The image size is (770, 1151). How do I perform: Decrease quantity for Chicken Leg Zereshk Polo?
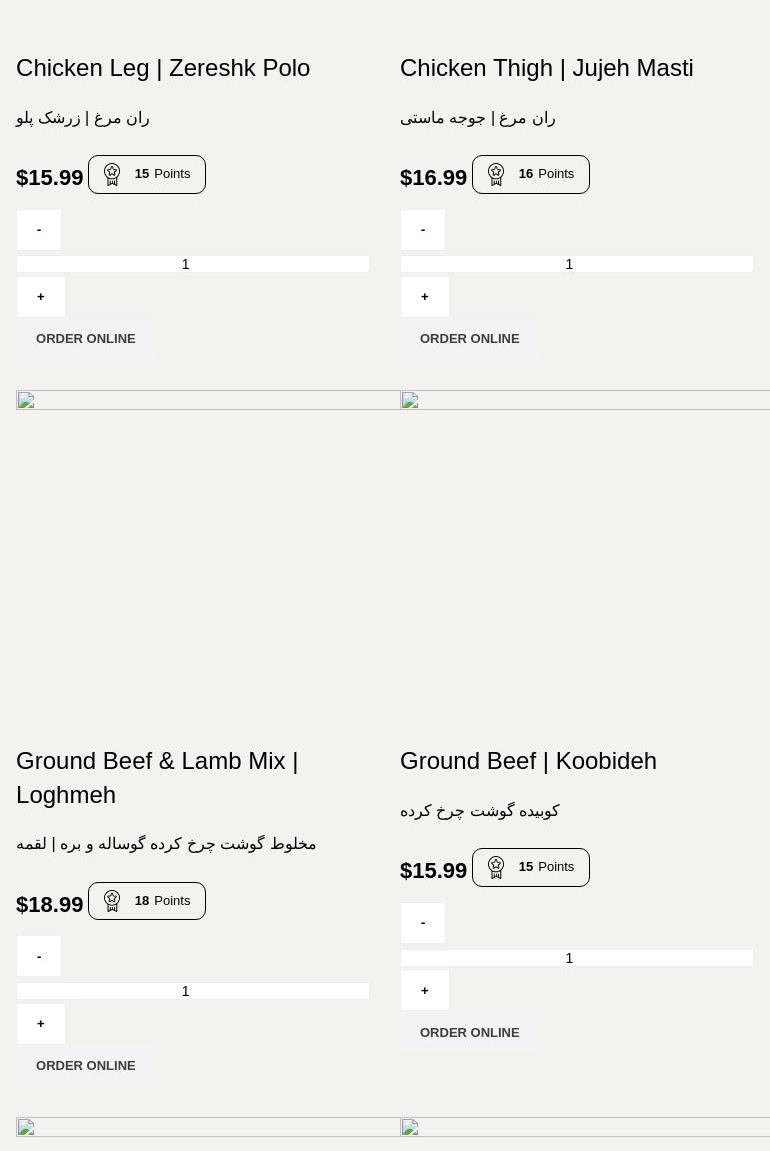pyautogui.click(x=39, y=230)
